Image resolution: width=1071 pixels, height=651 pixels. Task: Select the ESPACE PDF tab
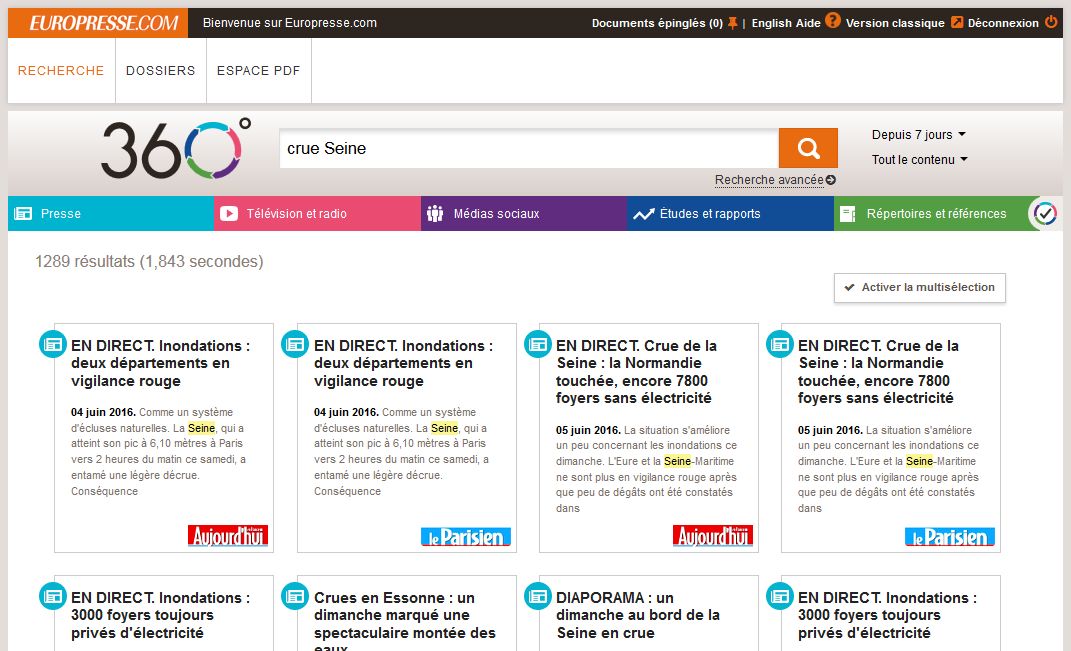pyautogui.click(x=258, y=70)
